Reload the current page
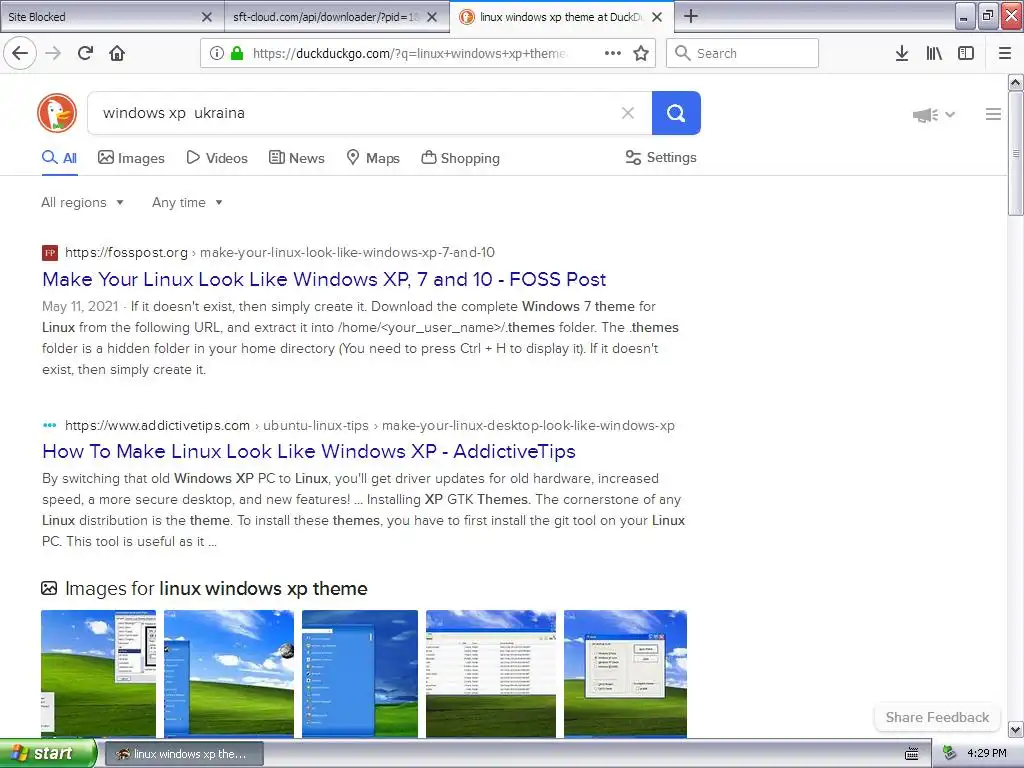This screenshot has width=1024, height=768. pyautogui.click(x=86, y=53)
